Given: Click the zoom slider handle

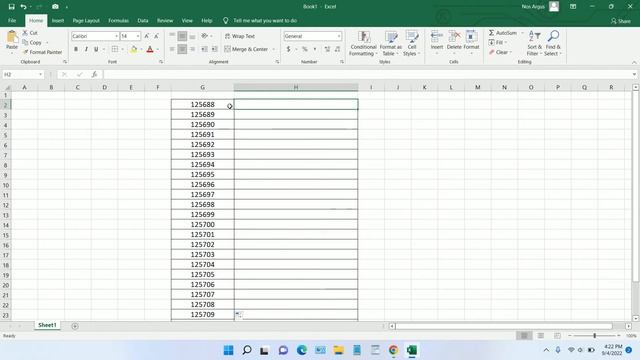Looking at the screenshot, I should pos(595,336).
